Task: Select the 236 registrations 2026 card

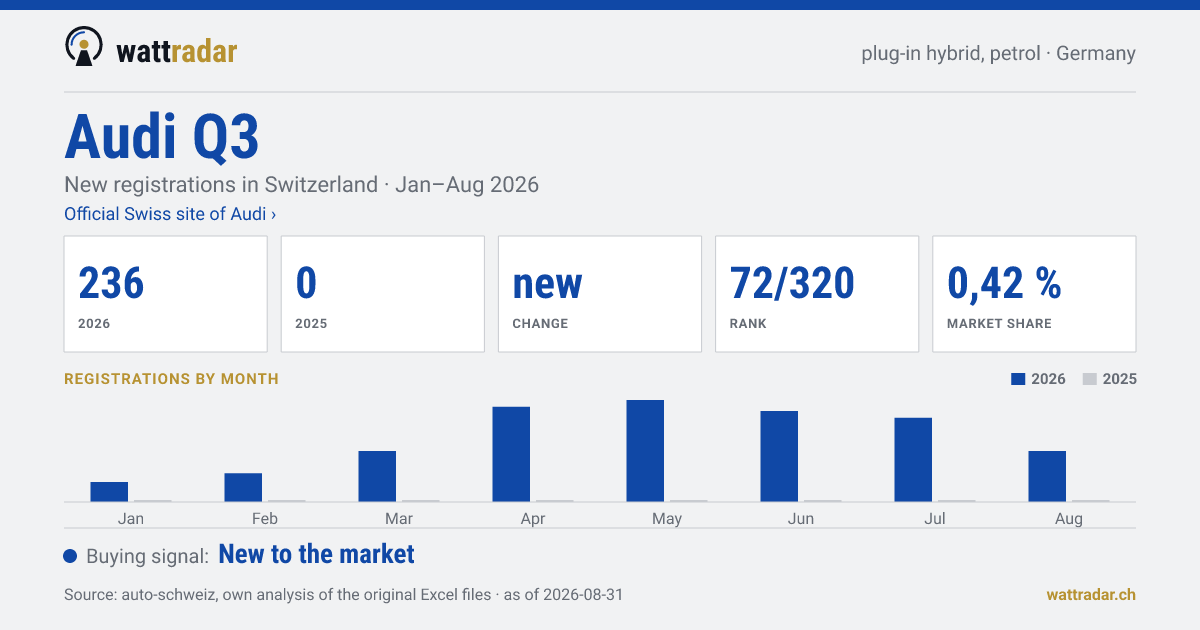Action: [166, 294]
